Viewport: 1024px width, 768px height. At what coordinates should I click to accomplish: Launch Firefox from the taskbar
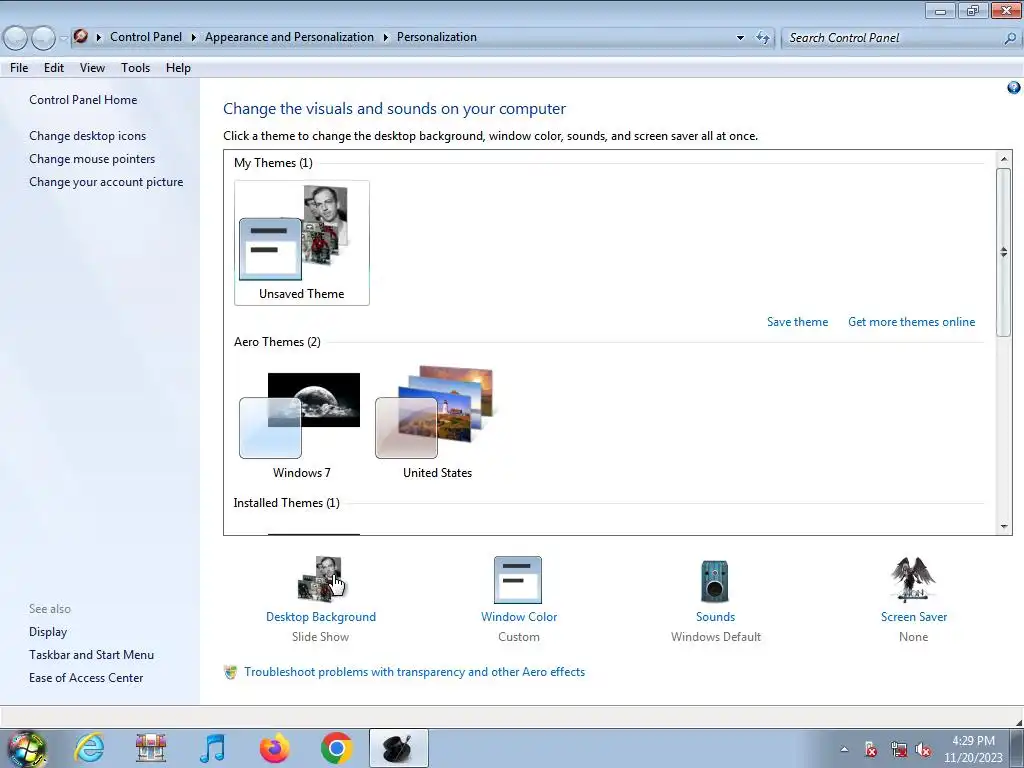point(274,748)
